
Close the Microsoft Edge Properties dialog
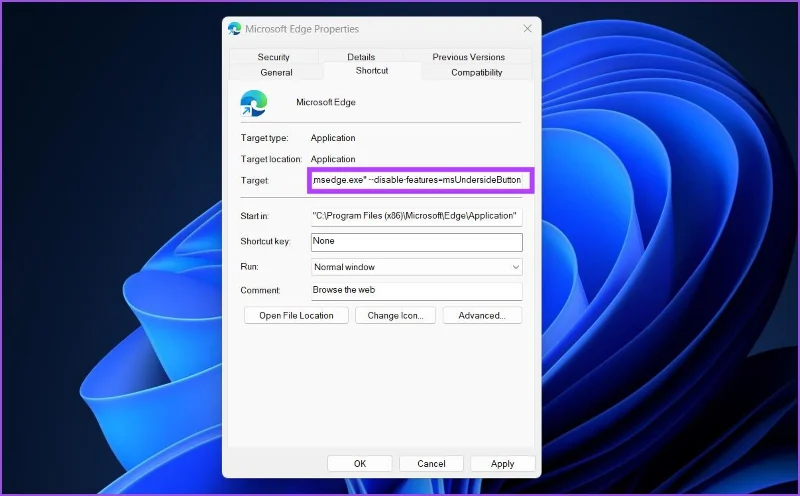pyautogui.click(x=527, y=29)
